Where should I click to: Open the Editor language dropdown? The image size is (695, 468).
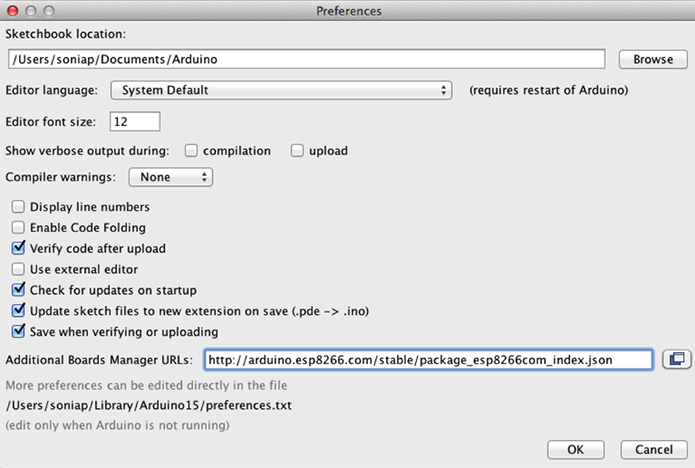point(281,90)
